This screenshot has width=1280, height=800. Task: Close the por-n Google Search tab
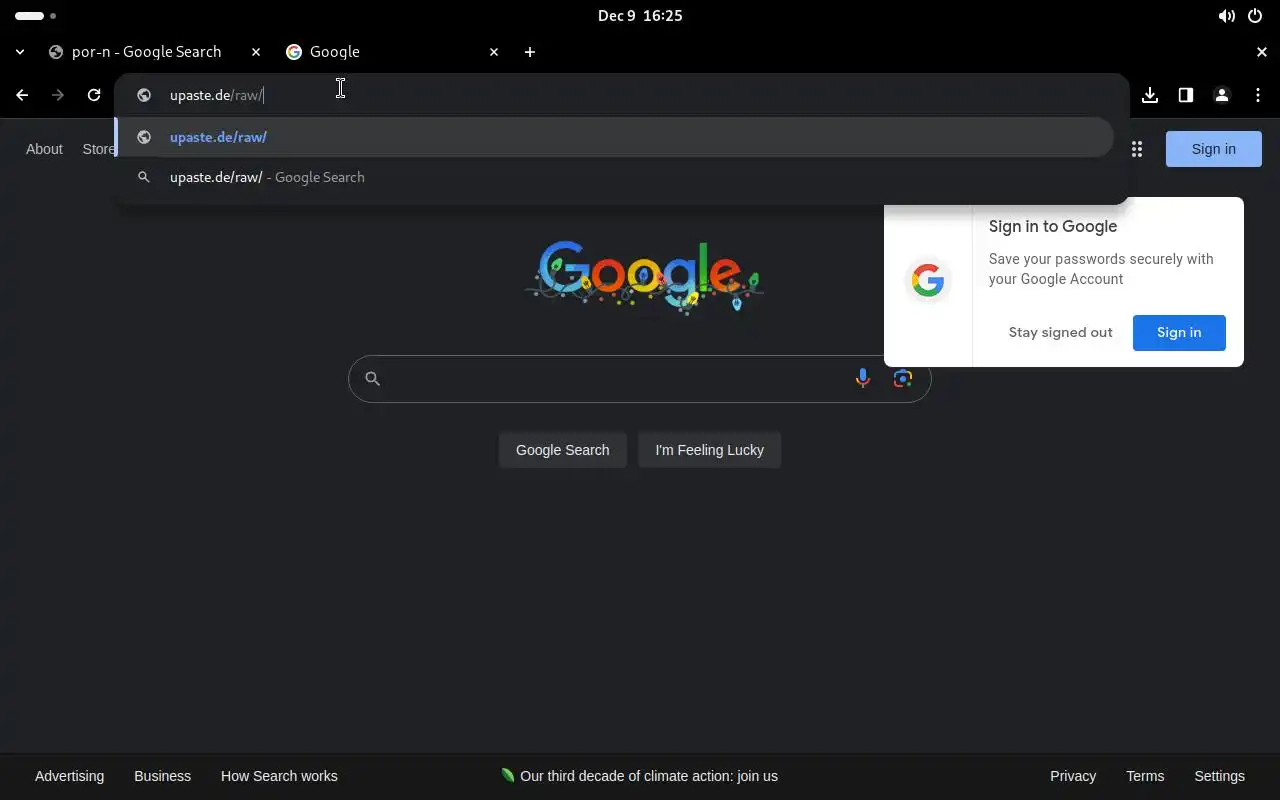click(x=256, y=52)
